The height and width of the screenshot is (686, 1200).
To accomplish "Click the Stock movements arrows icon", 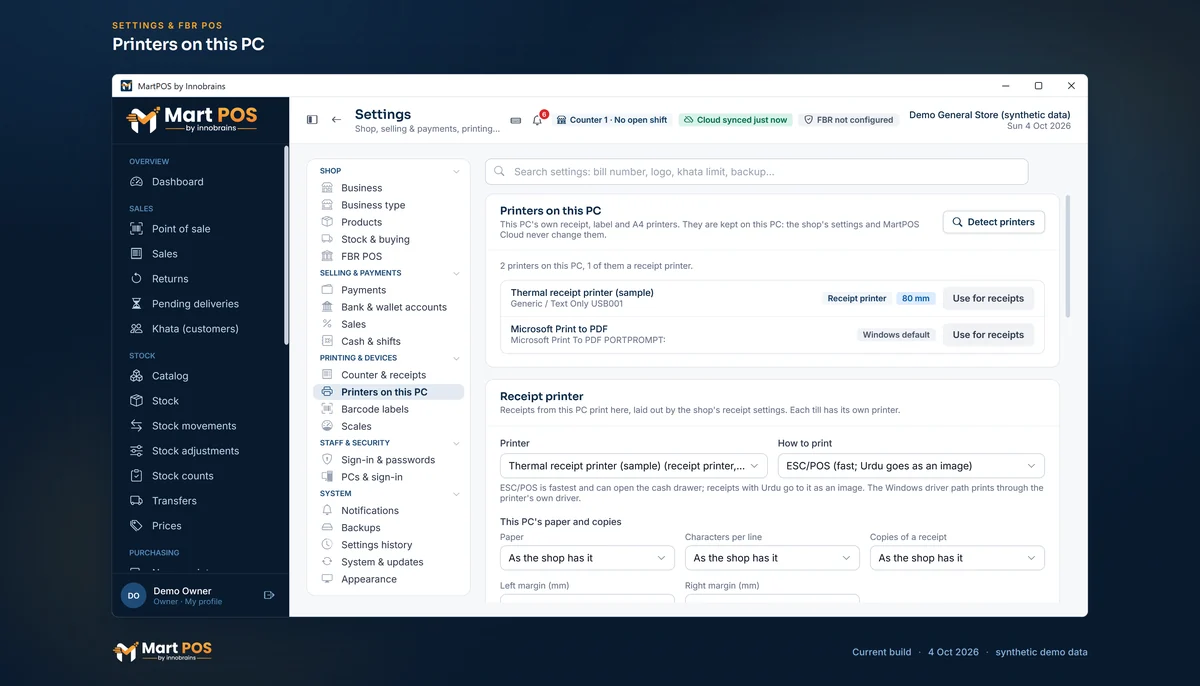I will 136,426.
